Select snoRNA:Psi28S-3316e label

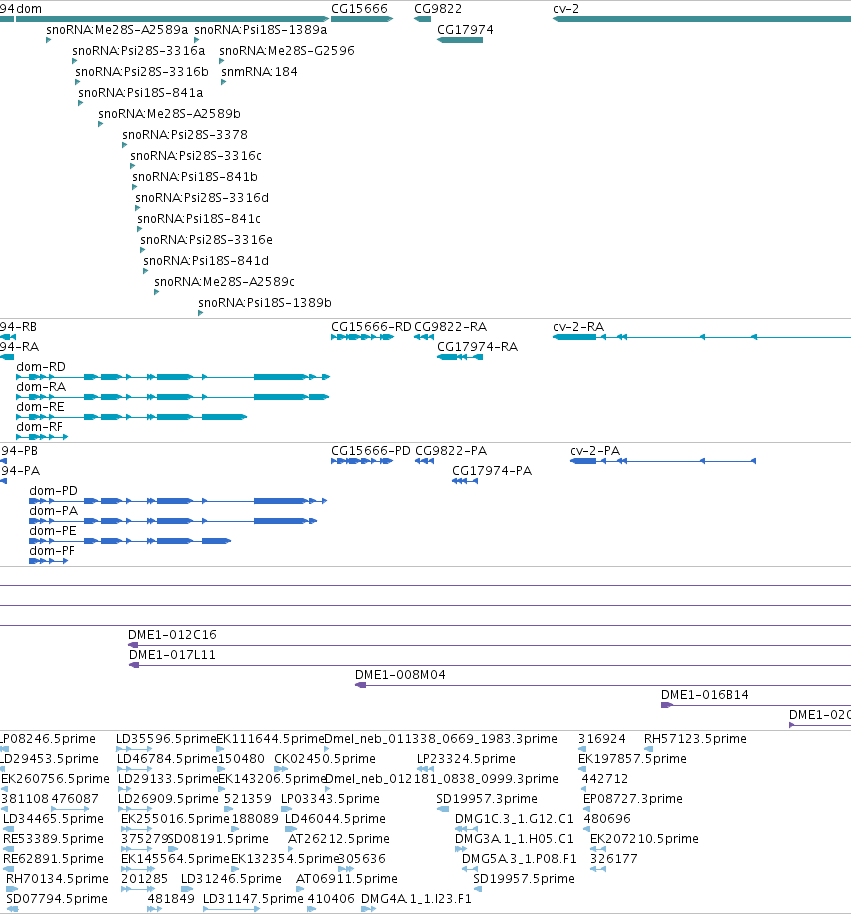pyautogui.click(x=206, y=240)
